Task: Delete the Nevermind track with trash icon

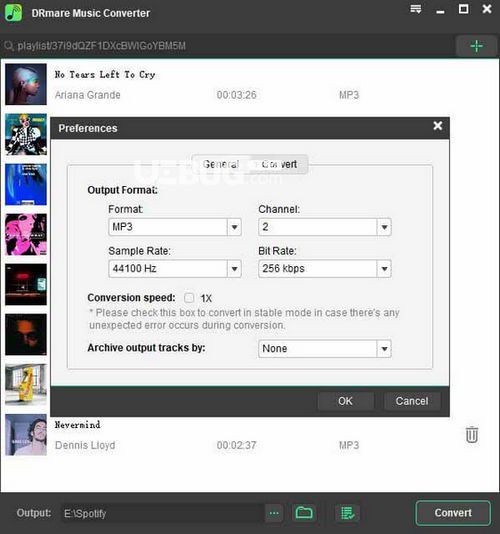Action: coord(472,435)
